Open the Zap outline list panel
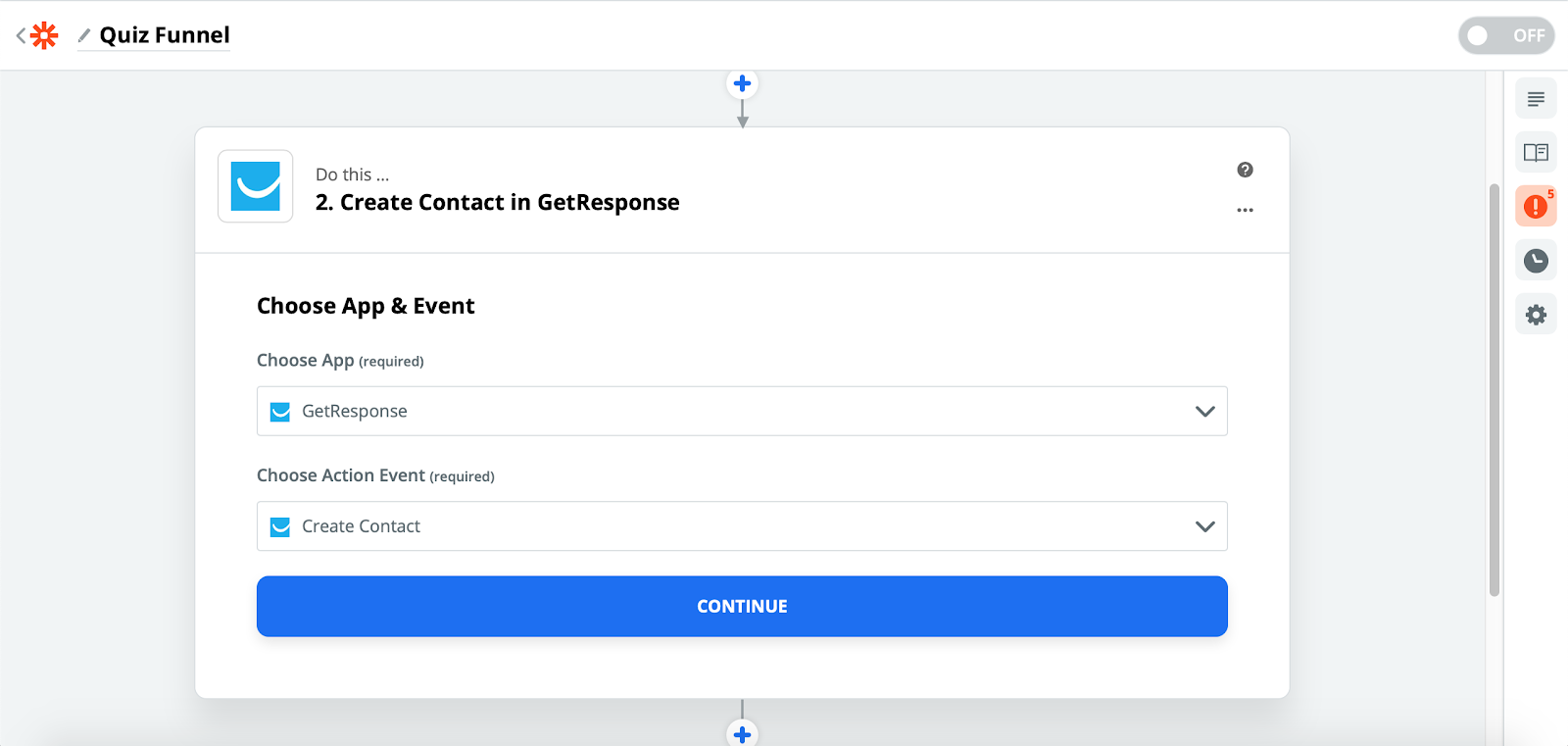1568x746 pixels. click(x=1536, y=99)
